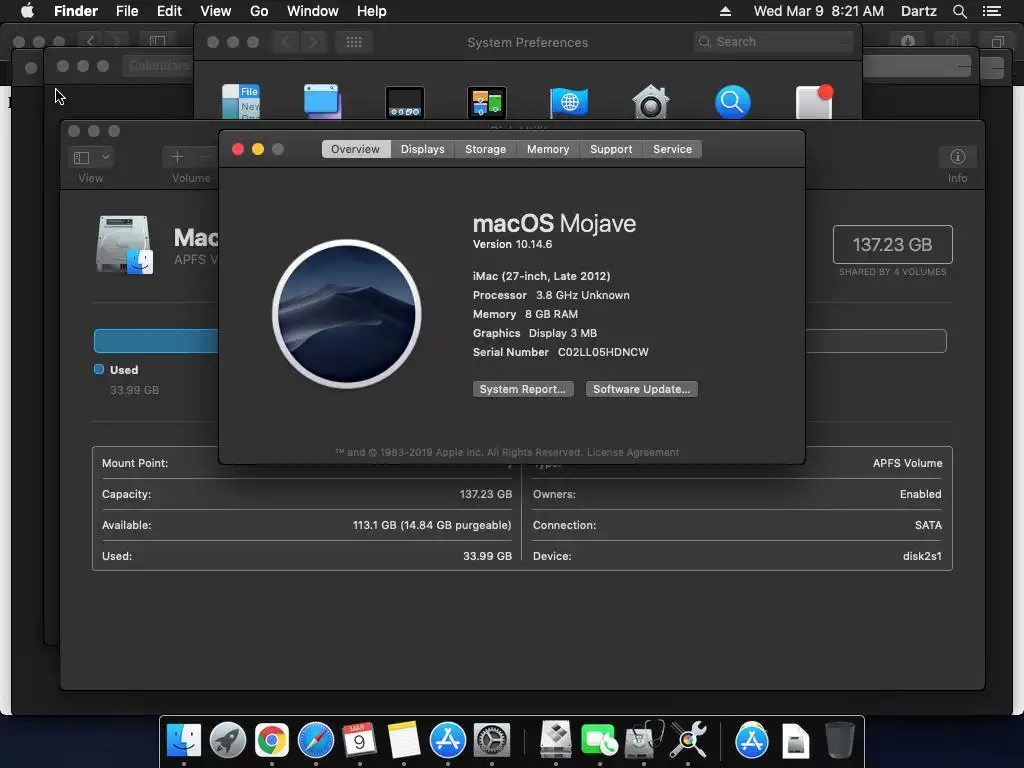The height and width of the screenshot is (768, 1024).
Task: Open Language & Region flag icon
Action: tap(569, 103)
